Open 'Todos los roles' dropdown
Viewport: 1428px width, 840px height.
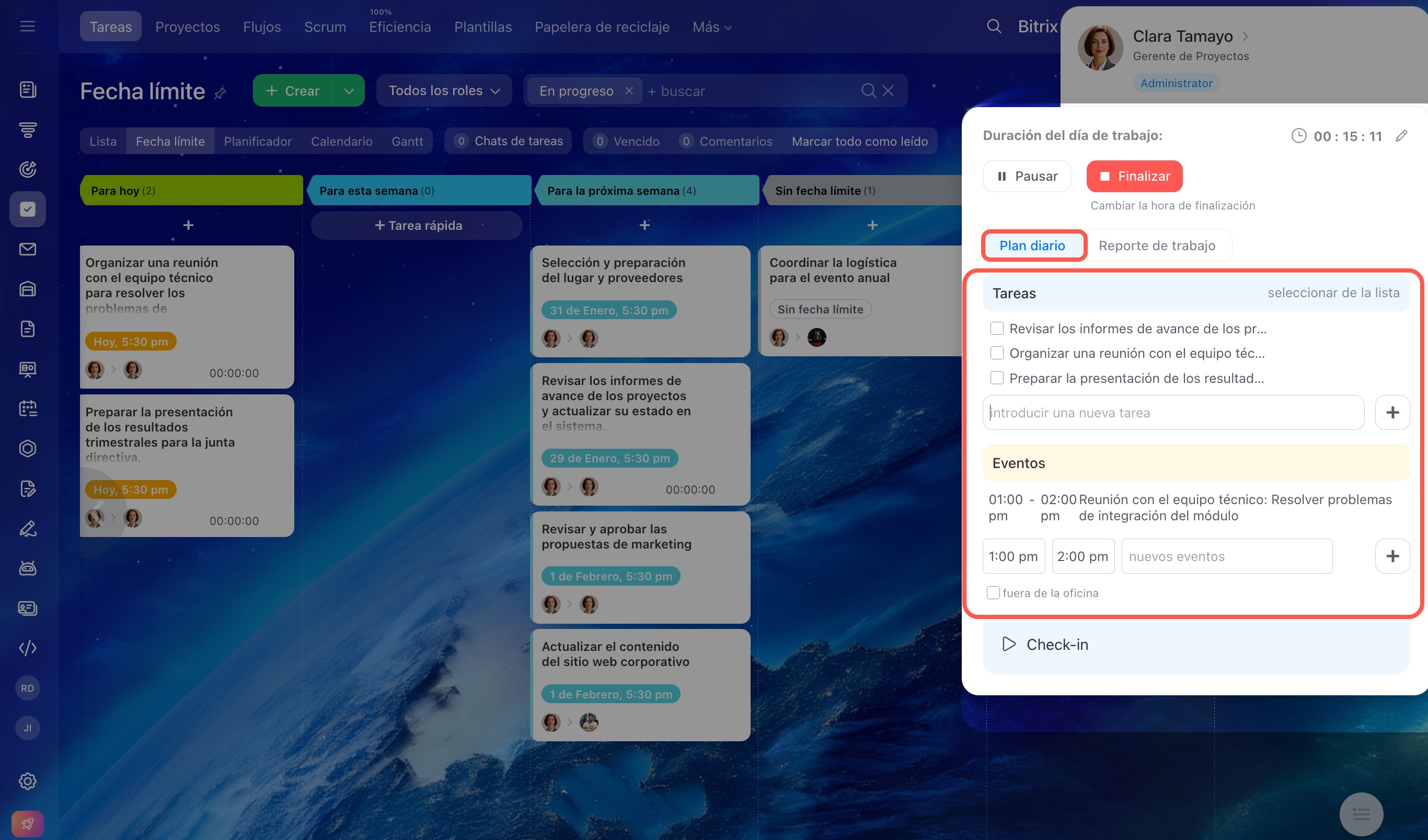(444, 90)
